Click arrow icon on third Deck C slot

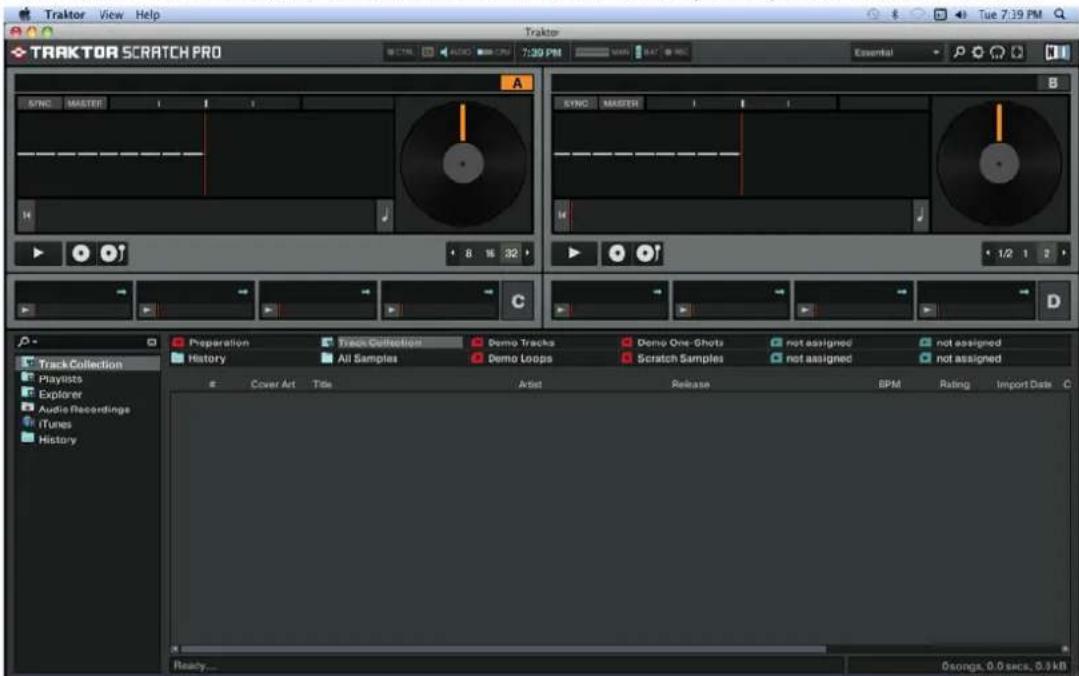pyautogui.click(x=365, y=292)
